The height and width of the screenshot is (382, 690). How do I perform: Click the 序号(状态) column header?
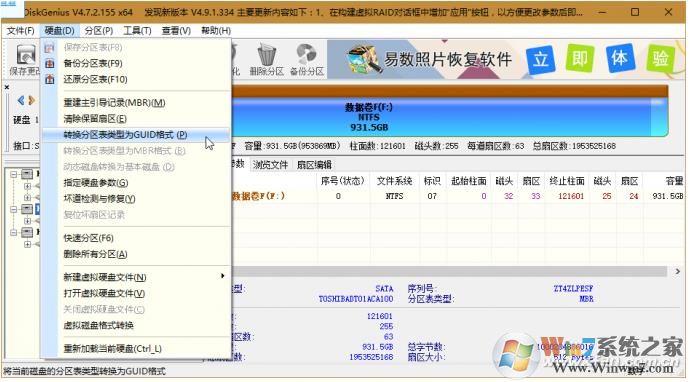point(342,181)
